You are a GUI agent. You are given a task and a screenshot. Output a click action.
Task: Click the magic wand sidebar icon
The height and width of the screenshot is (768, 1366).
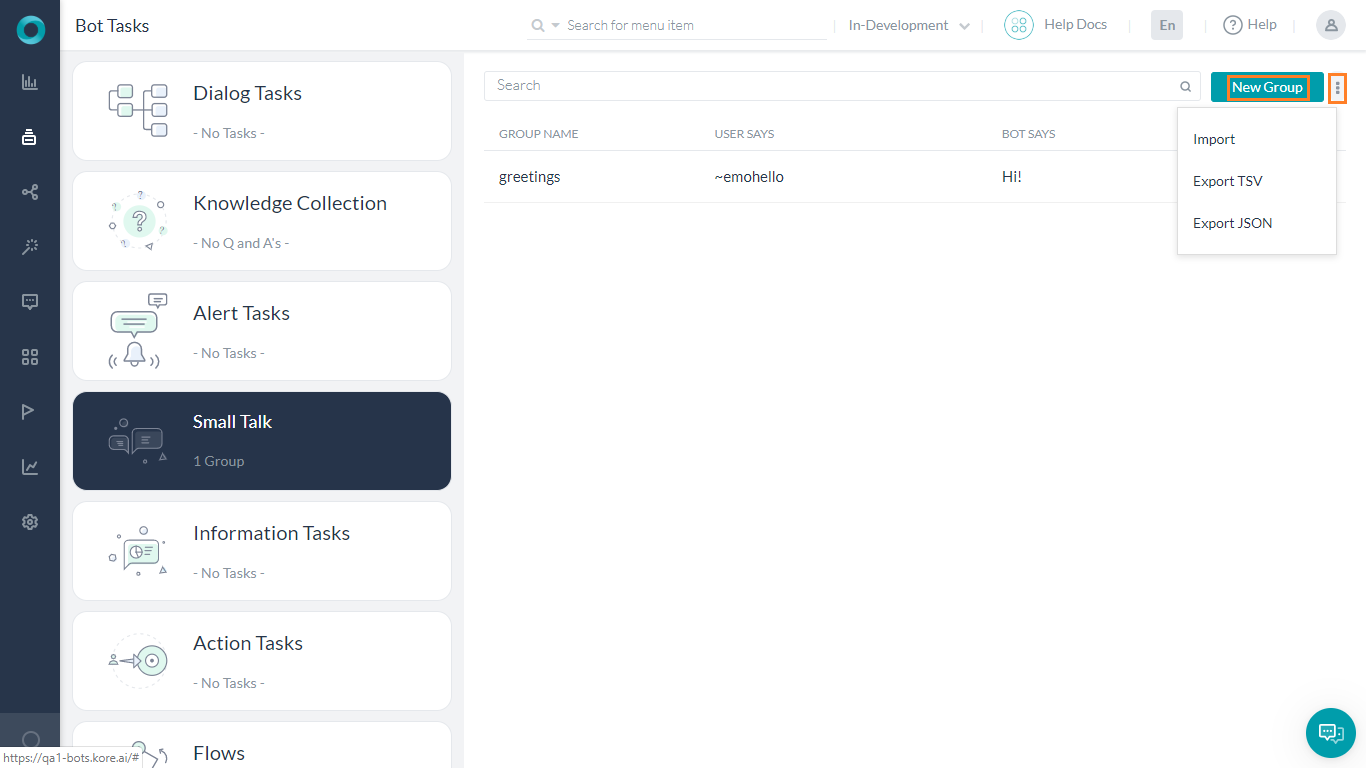coord(30,247)
